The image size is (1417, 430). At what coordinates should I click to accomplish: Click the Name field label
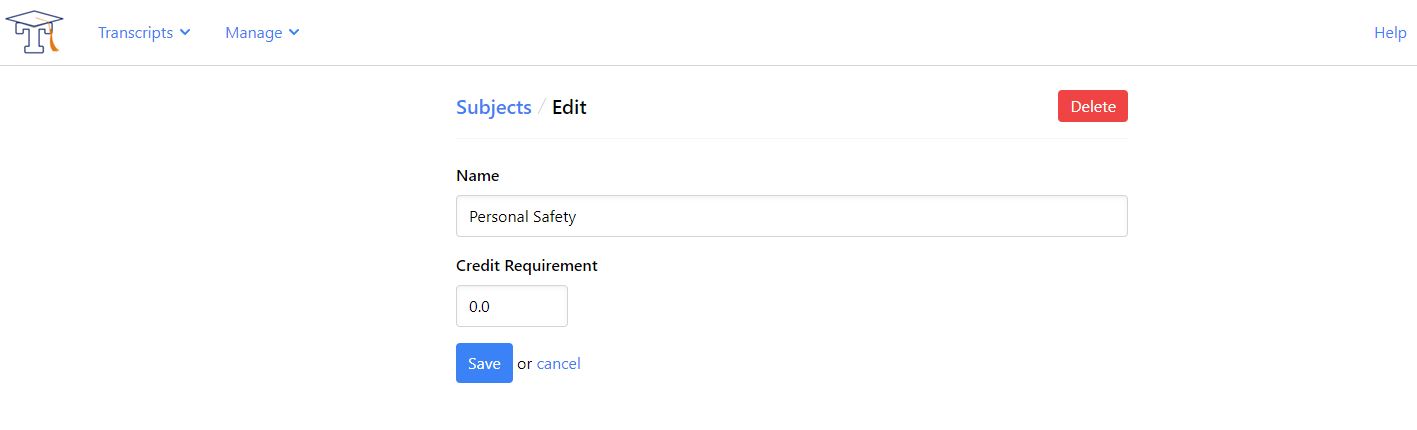[x=477, y=175]
